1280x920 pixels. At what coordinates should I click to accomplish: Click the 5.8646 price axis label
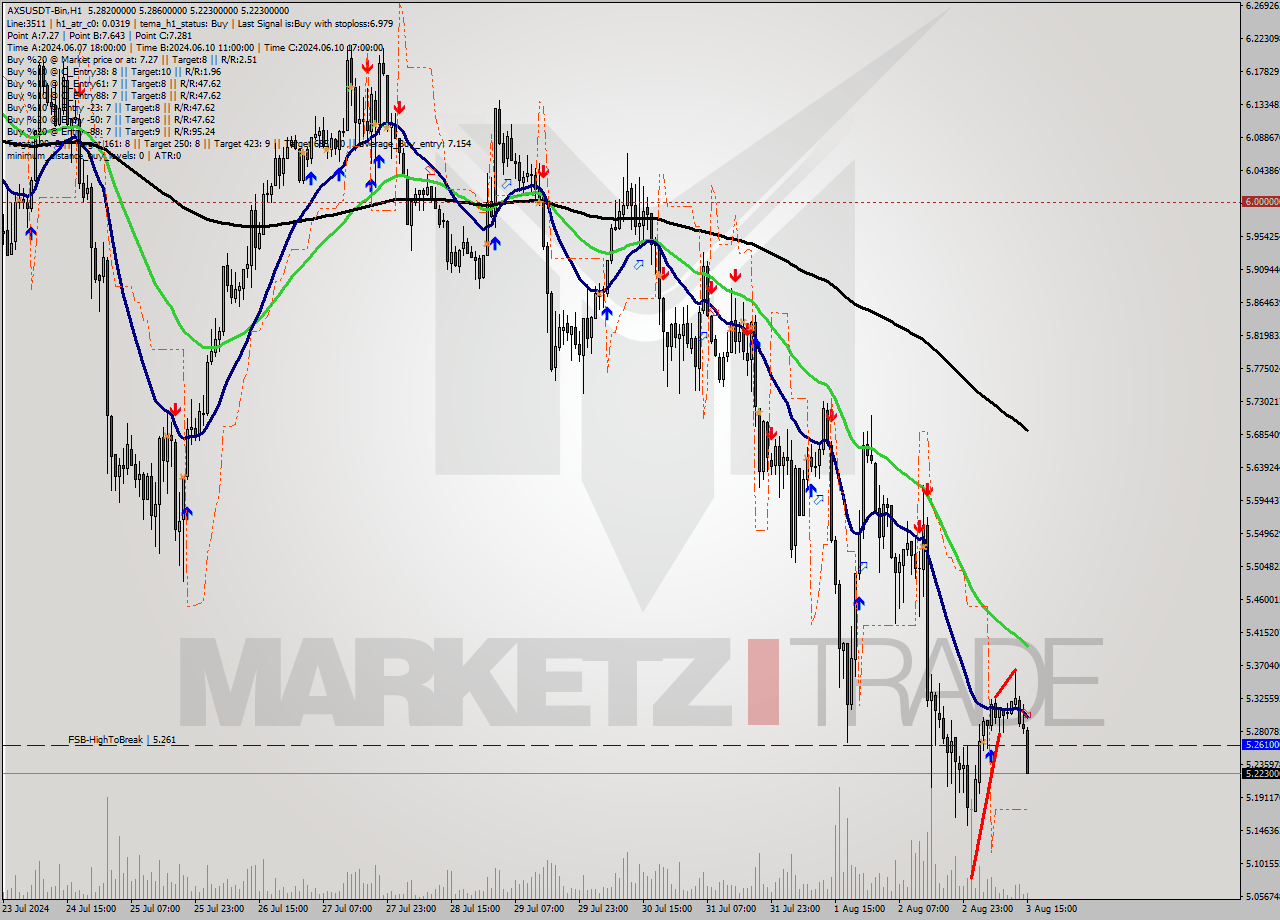[1263, 302]
